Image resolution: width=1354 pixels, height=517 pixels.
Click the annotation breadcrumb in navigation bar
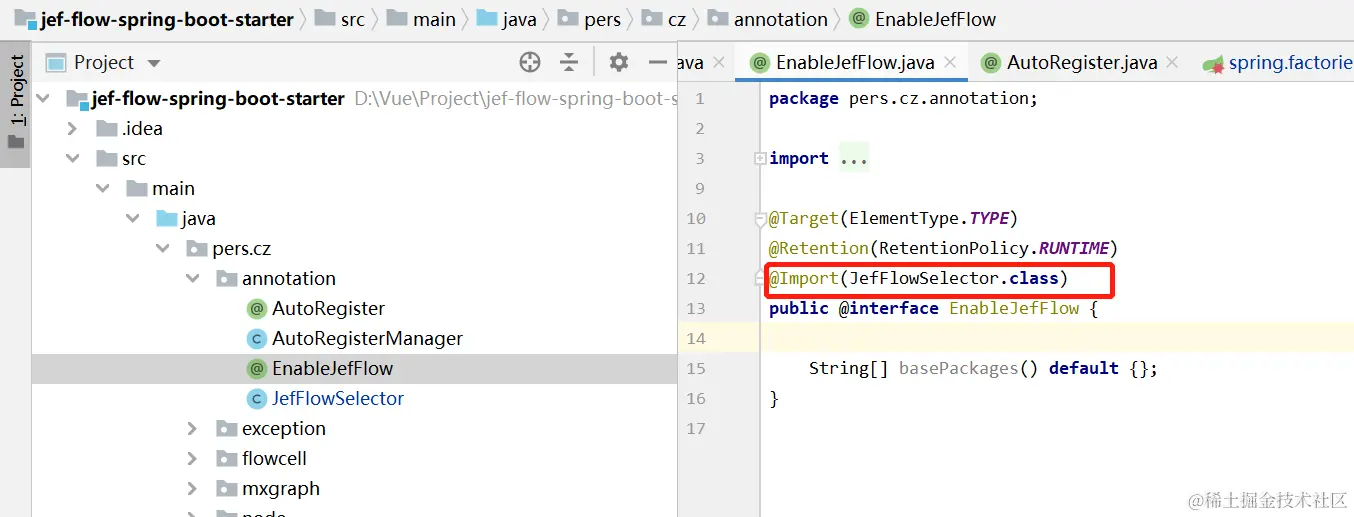coord(780,19)
